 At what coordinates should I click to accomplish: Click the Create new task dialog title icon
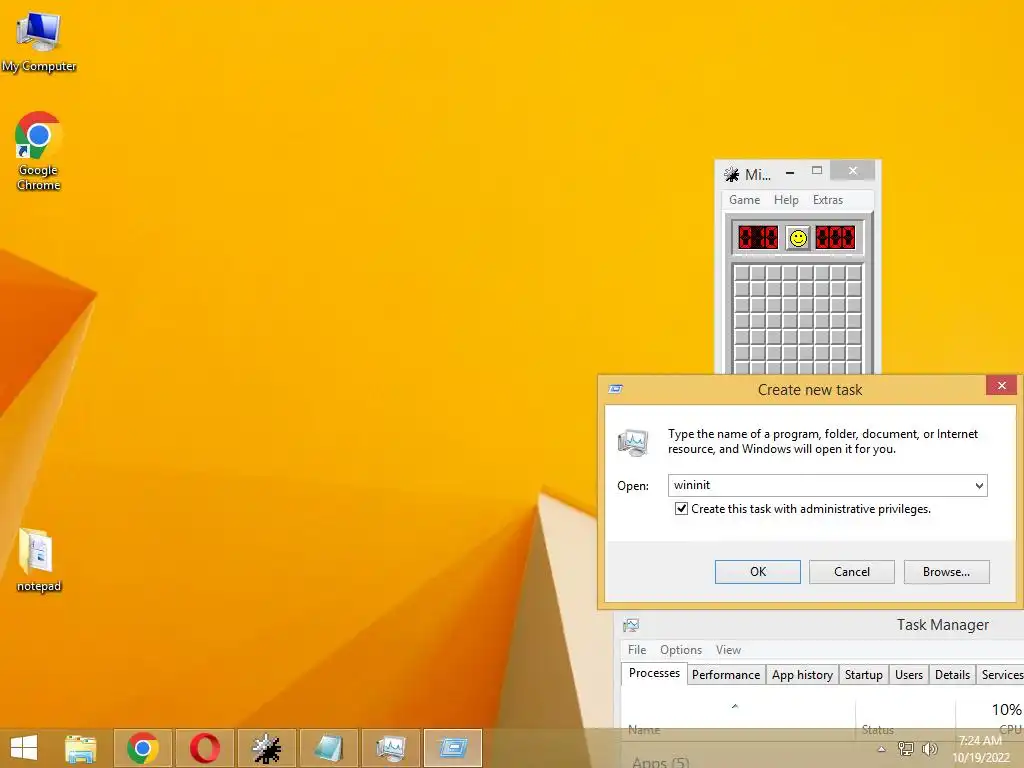coord(615,389)
